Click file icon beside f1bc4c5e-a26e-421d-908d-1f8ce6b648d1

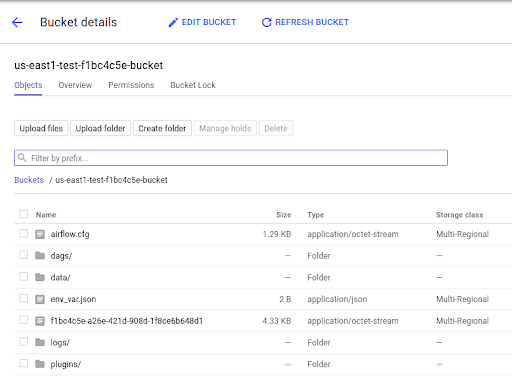40,321
